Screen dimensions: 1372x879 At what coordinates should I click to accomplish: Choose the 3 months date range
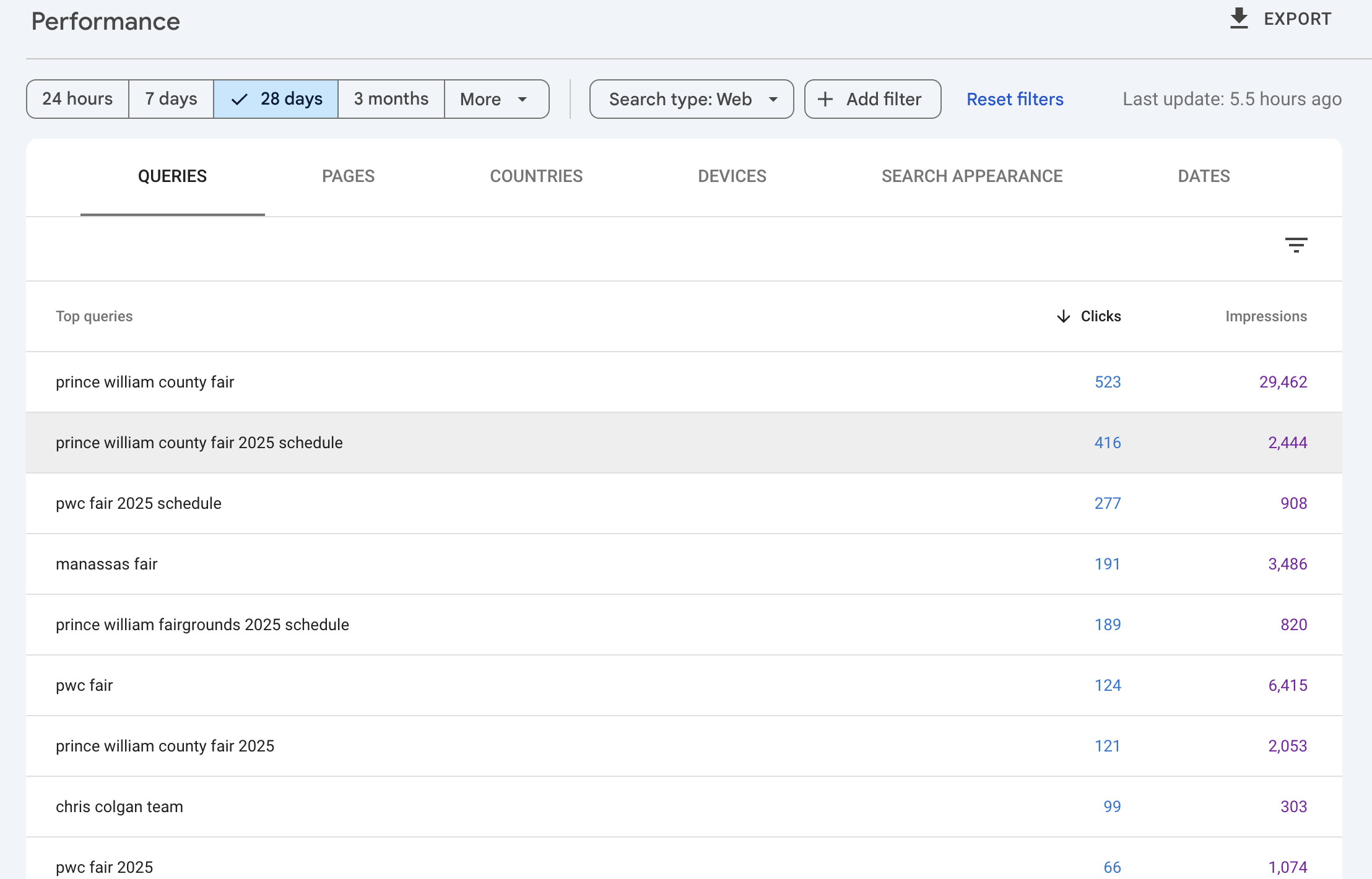(x=391, y=99)
